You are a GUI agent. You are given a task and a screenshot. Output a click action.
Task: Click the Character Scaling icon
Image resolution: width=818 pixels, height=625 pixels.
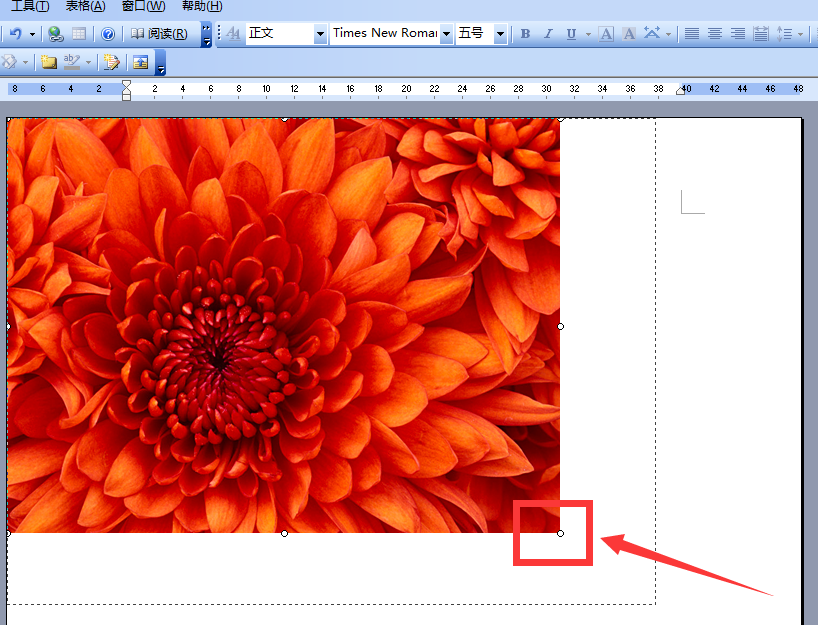click(x=652, y=34)
